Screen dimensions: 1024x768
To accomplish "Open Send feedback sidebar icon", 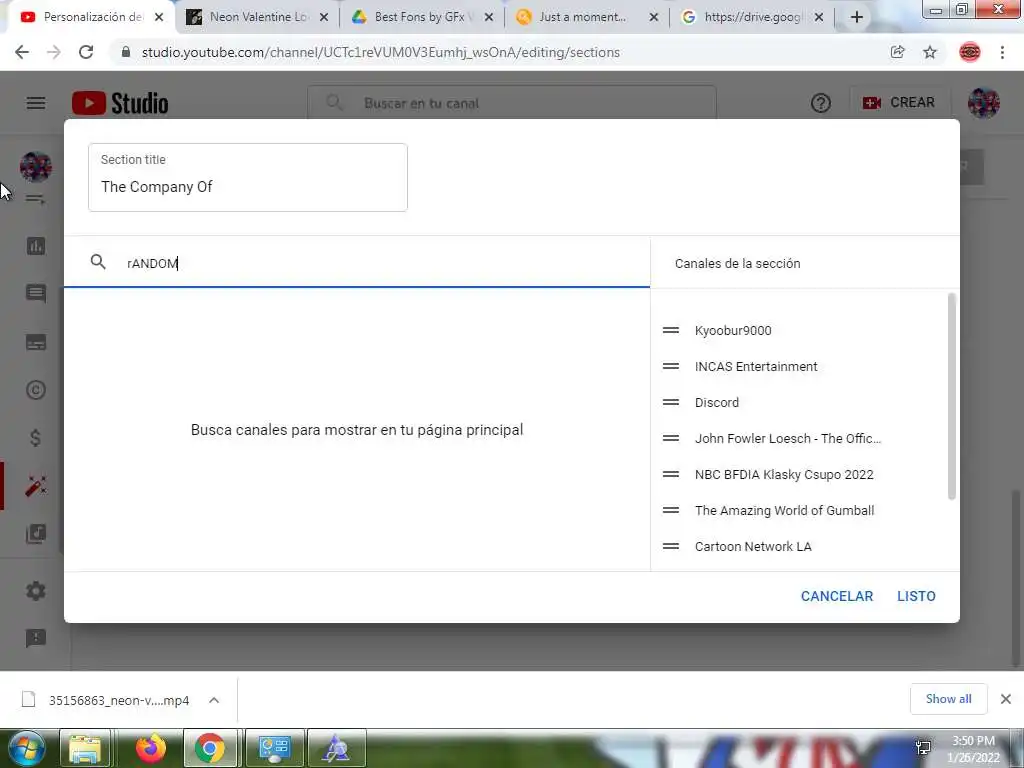I will 36,638.
